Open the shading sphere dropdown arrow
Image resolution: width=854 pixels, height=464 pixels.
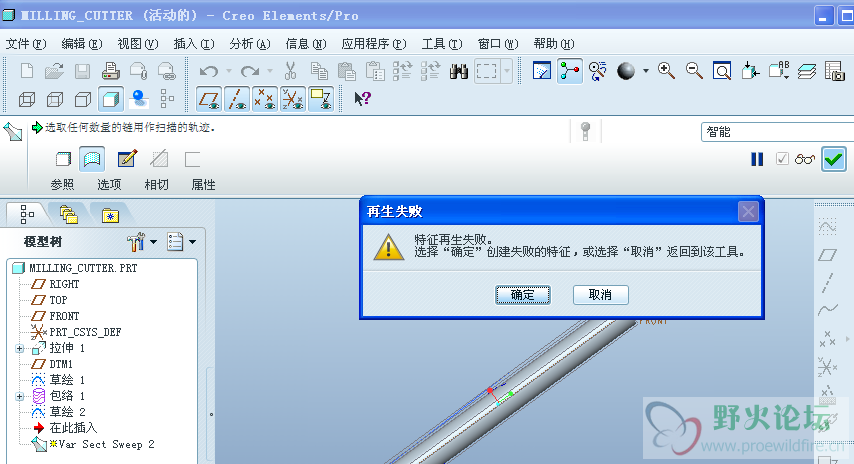[x=646, y=71]
